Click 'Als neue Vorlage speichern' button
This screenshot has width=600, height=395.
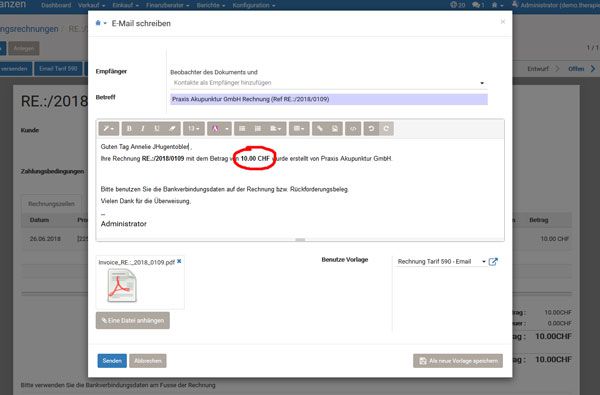[458, 361]
